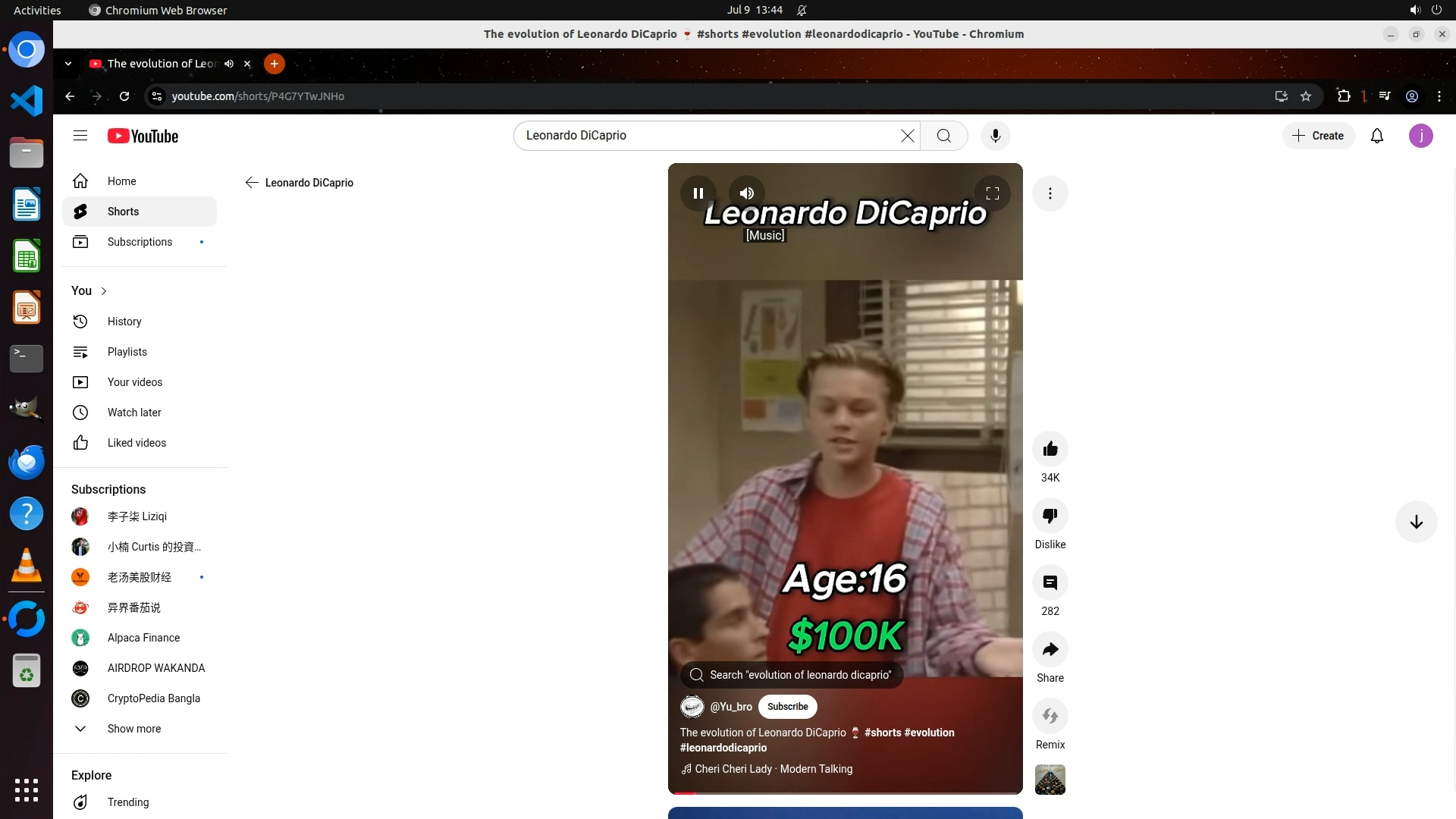Click the Remix icon
The height and width of the screenshot is (819, 1456).
[1050, 717]
